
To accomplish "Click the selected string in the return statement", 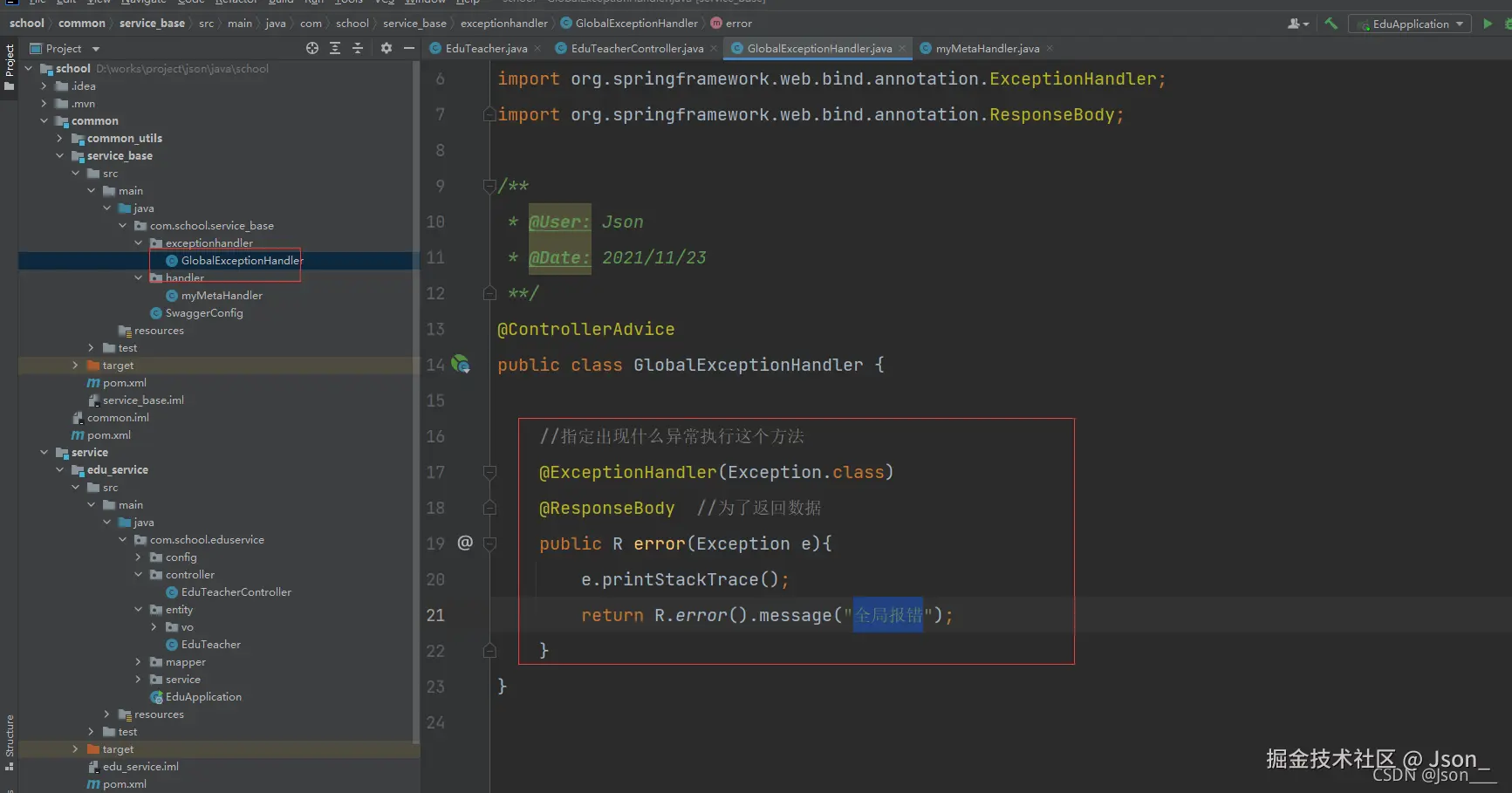I will pos(887,615).
